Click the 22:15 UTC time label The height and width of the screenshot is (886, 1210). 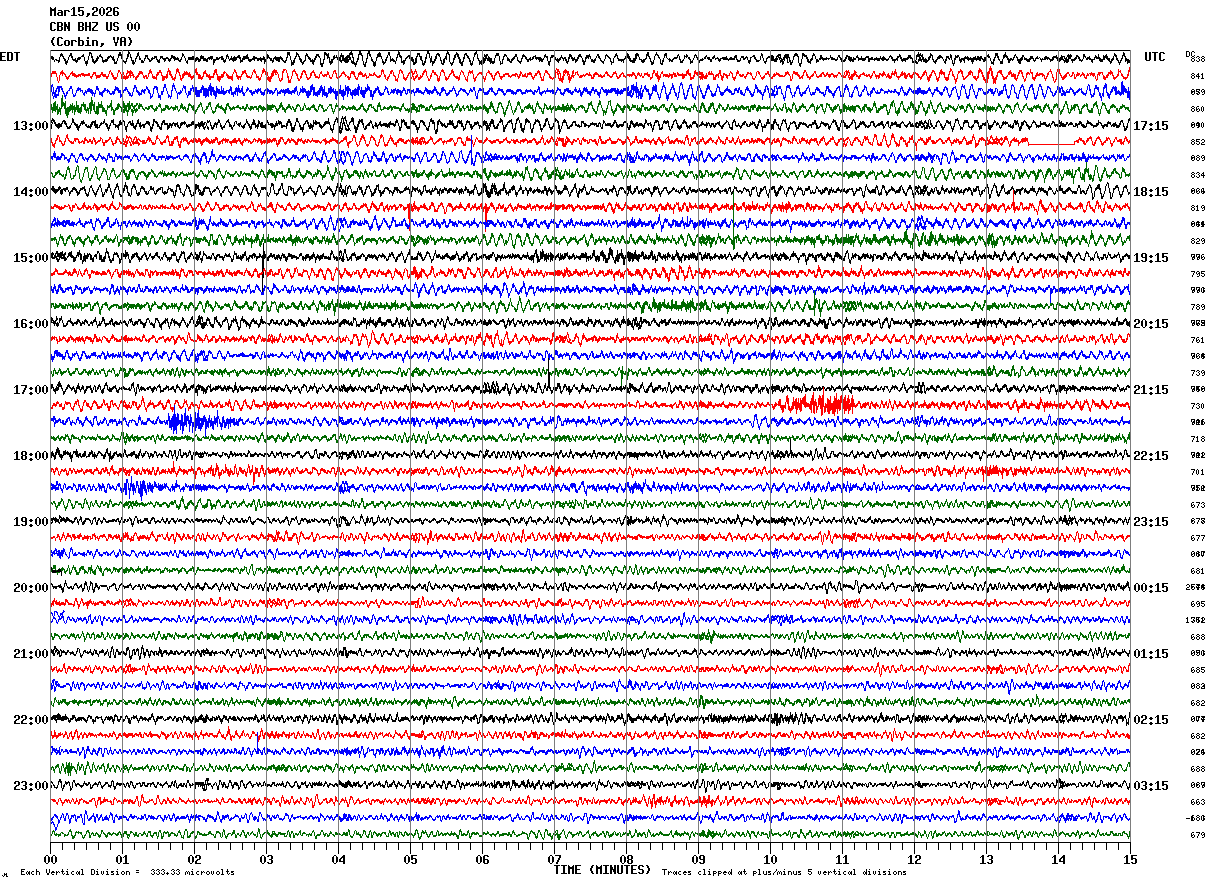coord(1151,456)
